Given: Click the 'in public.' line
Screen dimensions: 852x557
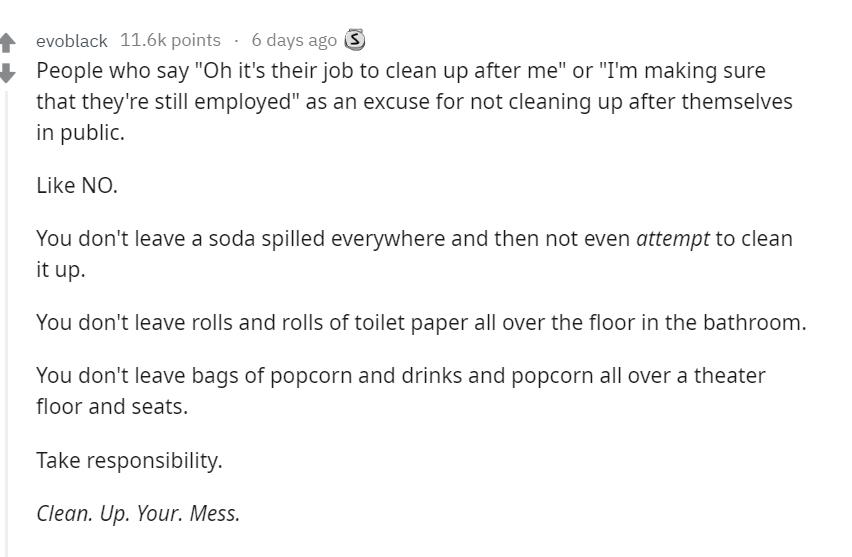Looking at the screenshot, I should [x=80, y=132].
